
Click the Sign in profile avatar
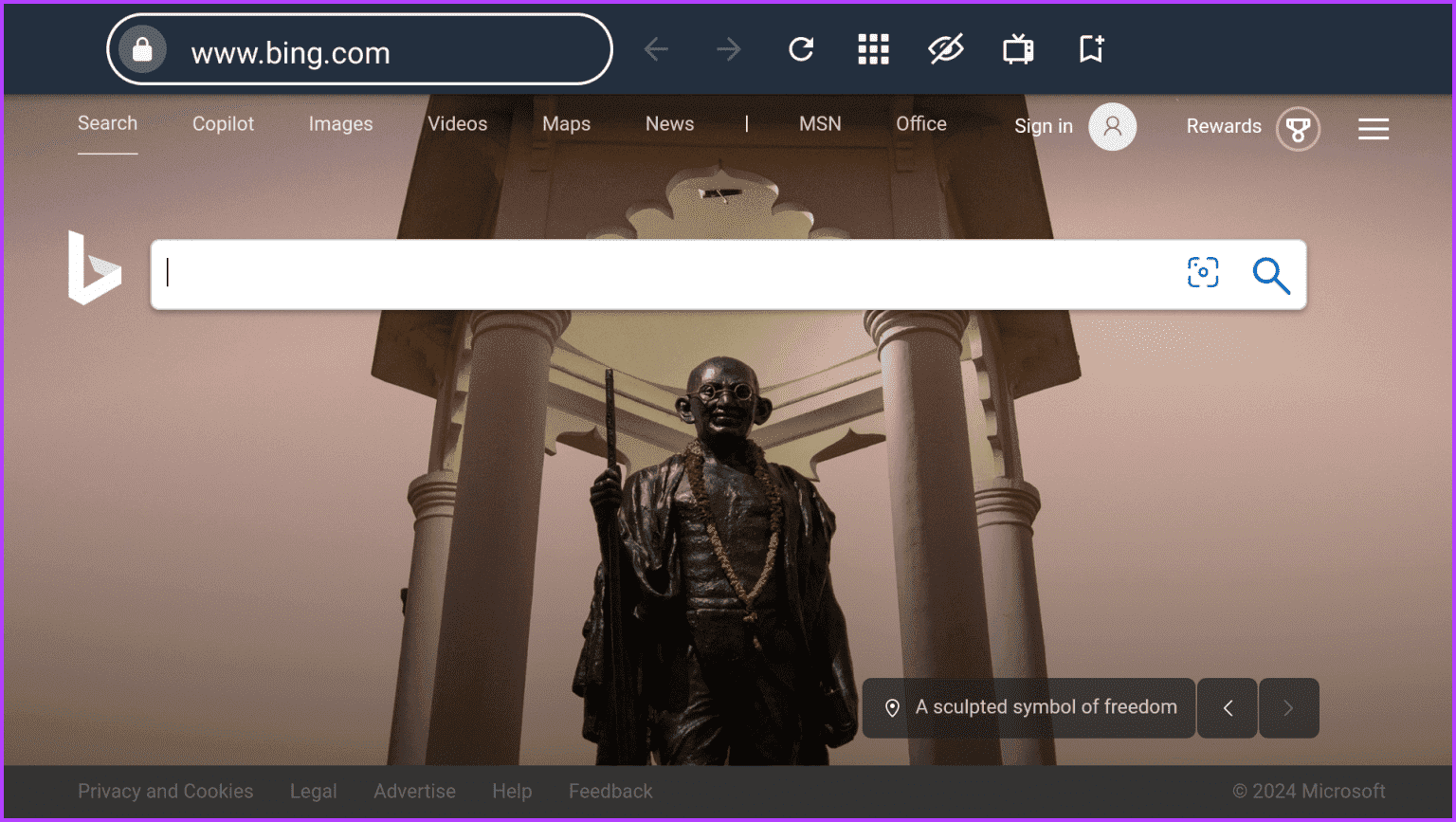(x=1112, y=127)
